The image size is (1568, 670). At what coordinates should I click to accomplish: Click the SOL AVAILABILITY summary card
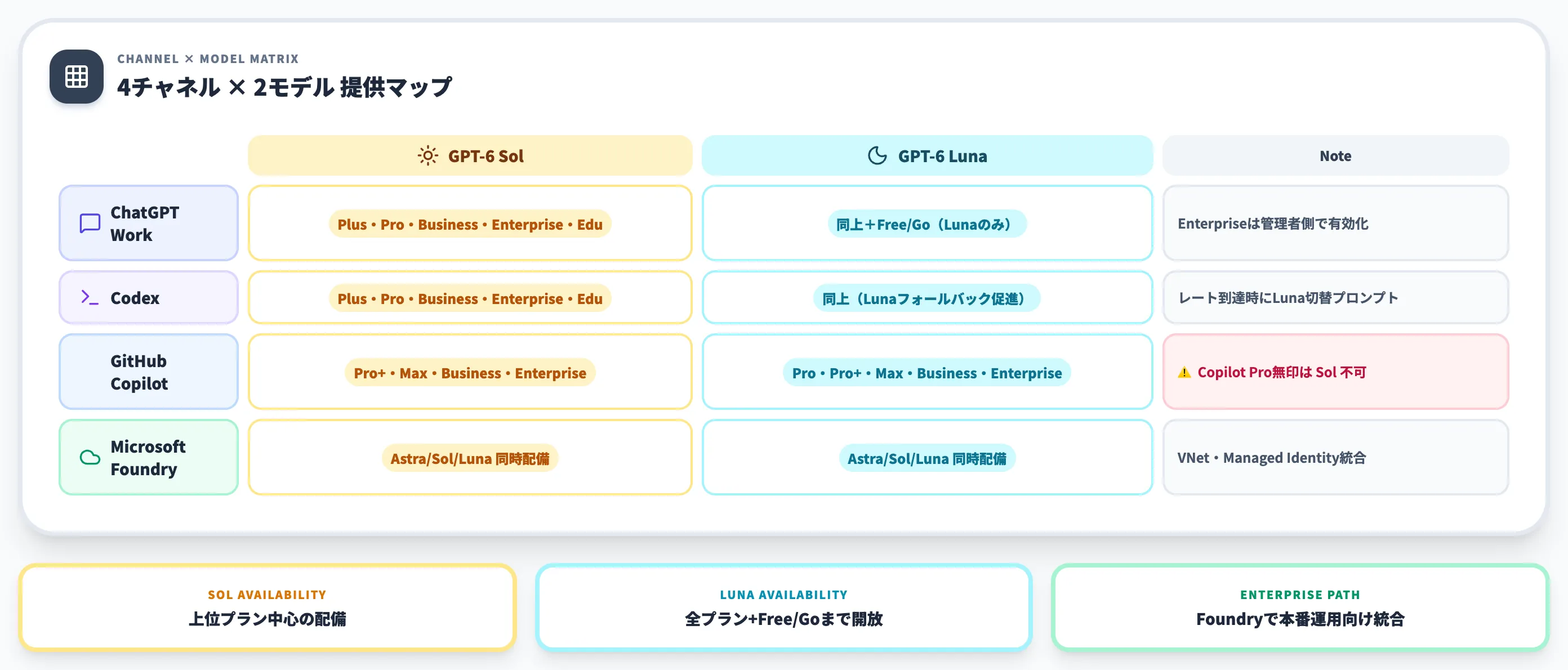pos(267,608)
